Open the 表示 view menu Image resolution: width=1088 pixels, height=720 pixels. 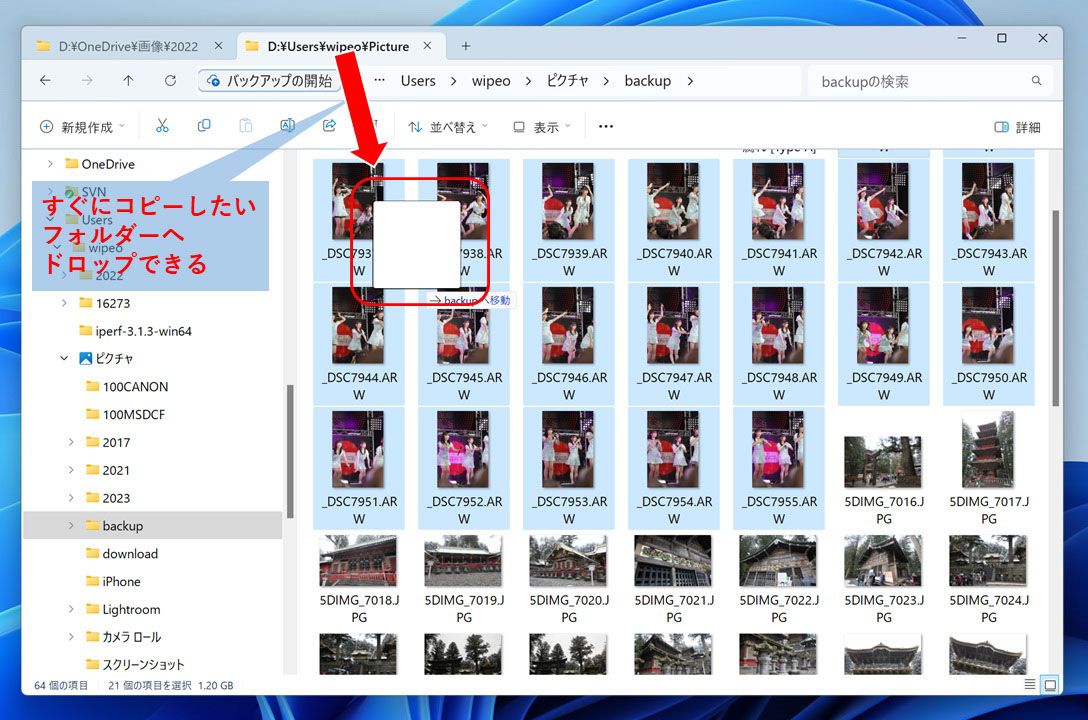(542, 127)
